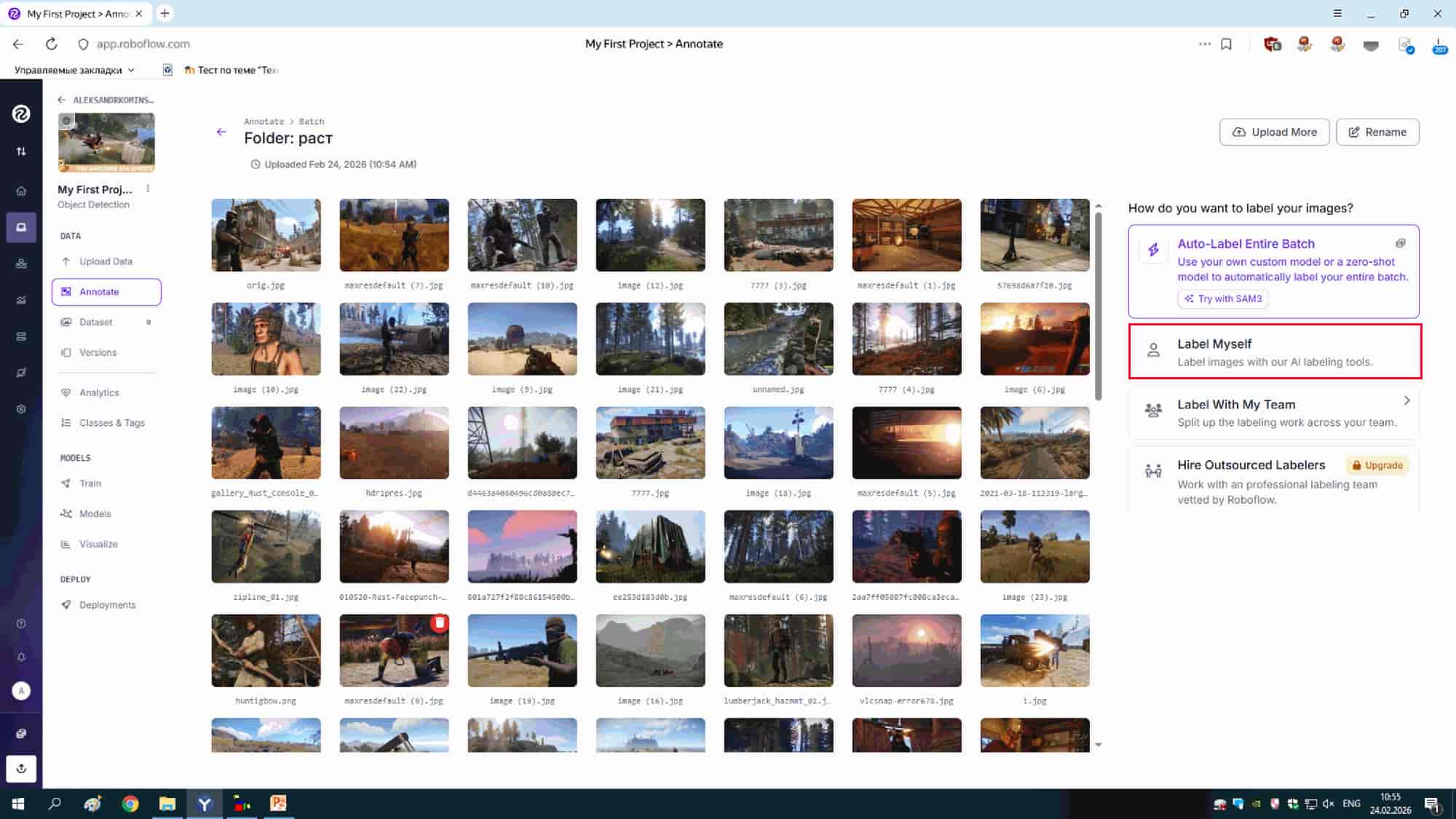Open Train in the Models section
This screenshot has width=1456, height=819.
click(106, 483)
